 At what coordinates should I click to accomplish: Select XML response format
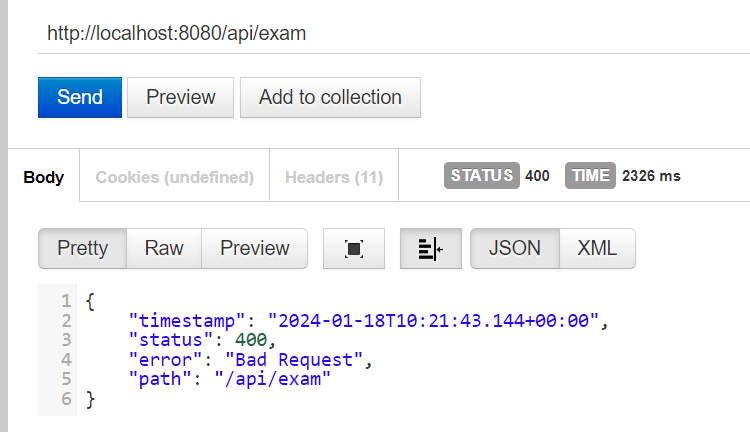pyautogui.click(x=597, y=248)
